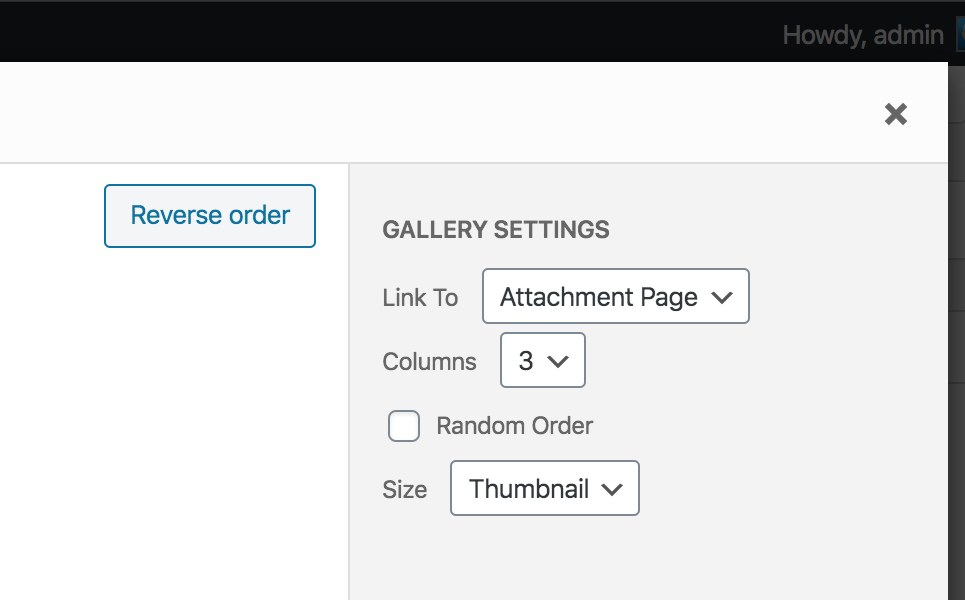This screenshot has width=965, height=600.
Task: Enable the Random Order checkbox
Action: [404, 426]
